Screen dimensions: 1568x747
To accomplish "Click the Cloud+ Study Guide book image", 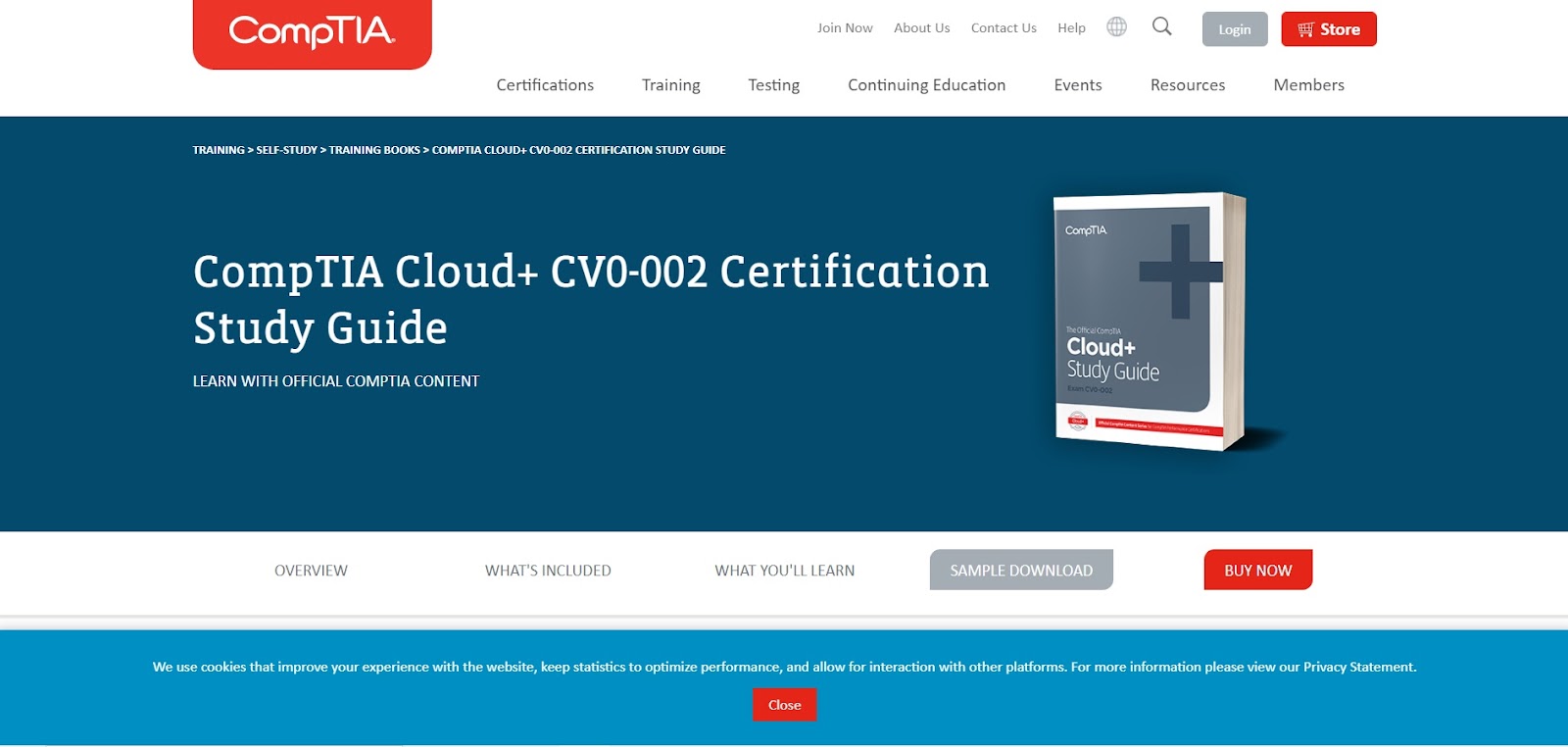I will click(1151, 322).
